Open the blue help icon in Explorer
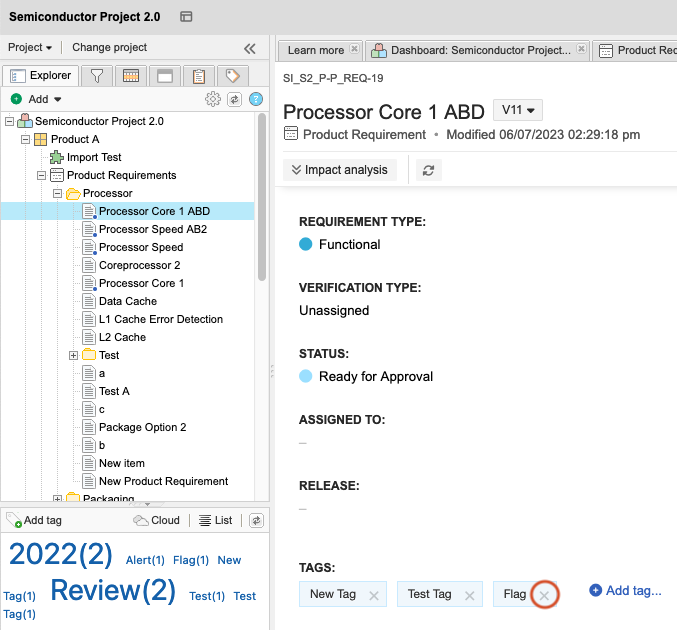The image size is (677, 630). (256, 99)
